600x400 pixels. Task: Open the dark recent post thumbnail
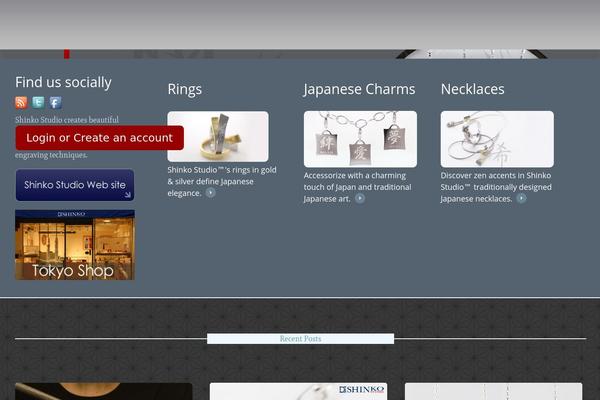tap(103, 391)
